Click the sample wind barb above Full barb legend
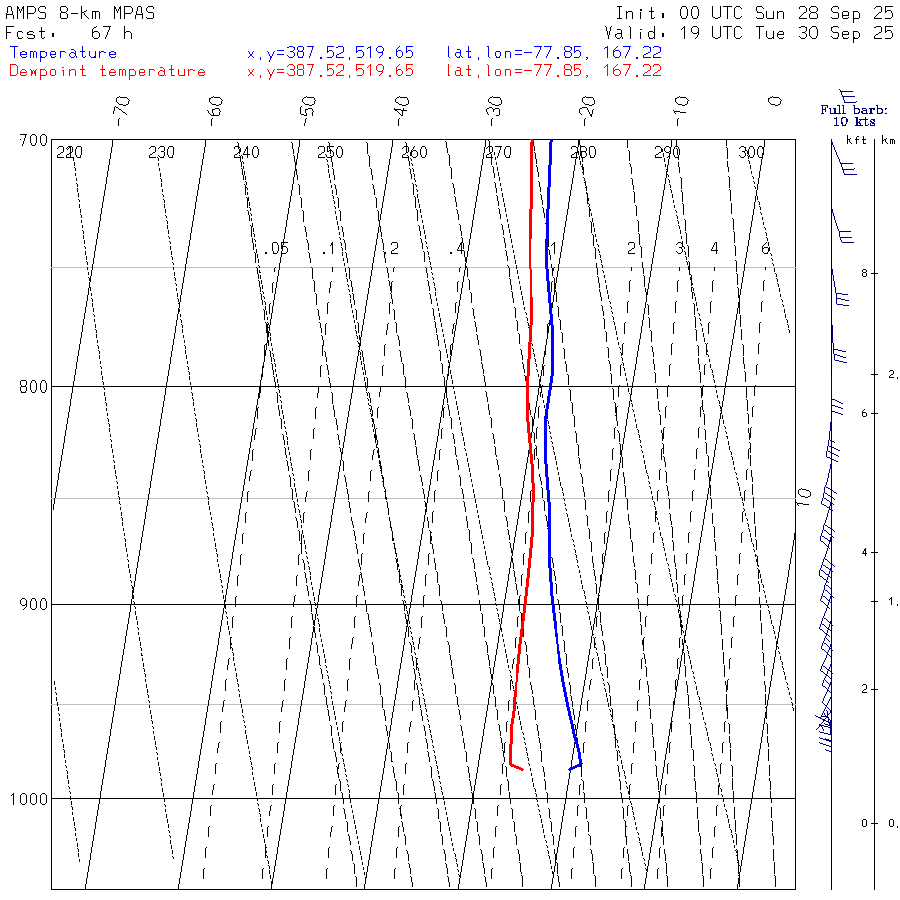 point(848,96)
